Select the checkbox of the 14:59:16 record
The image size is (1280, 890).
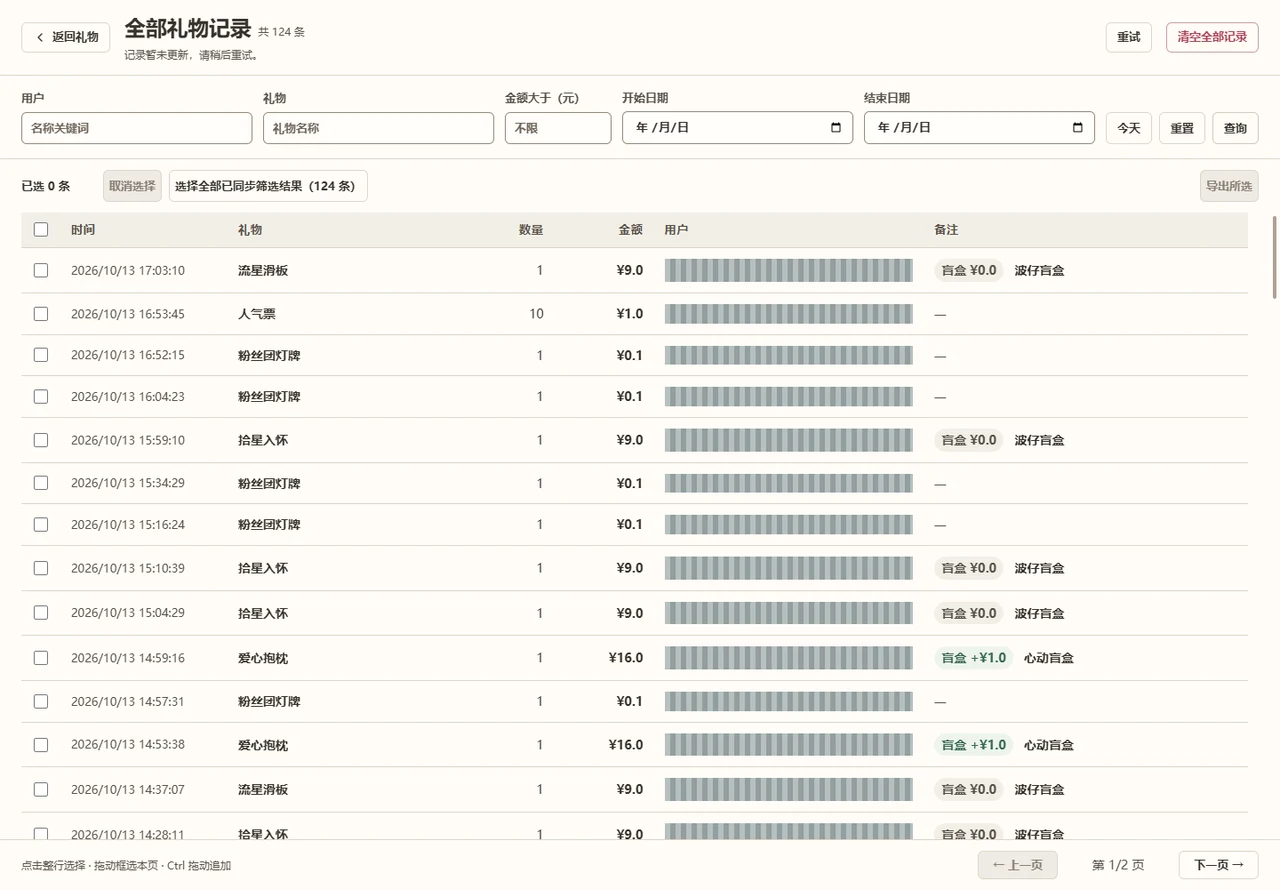point(41,658)
